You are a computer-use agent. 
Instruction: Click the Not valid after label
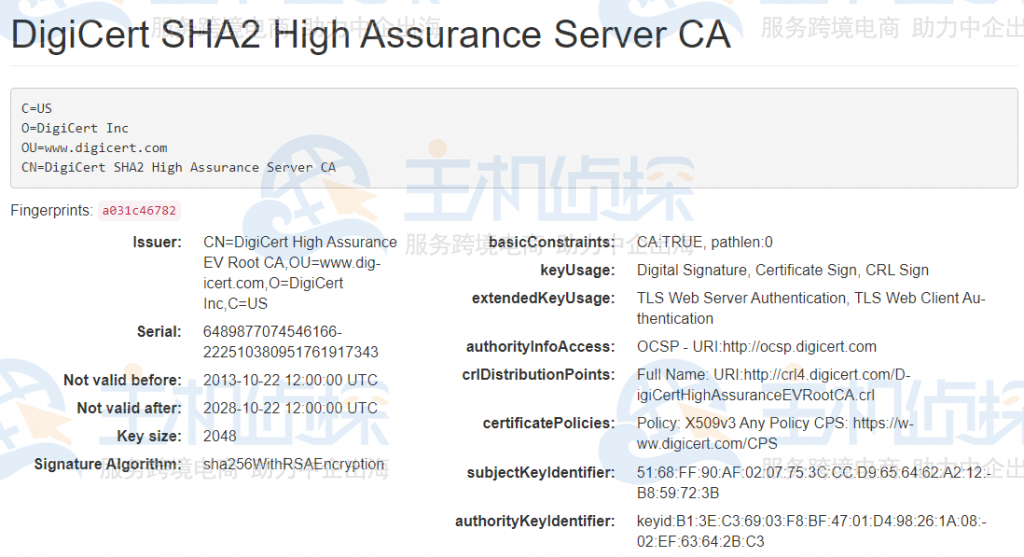[129, 408]
